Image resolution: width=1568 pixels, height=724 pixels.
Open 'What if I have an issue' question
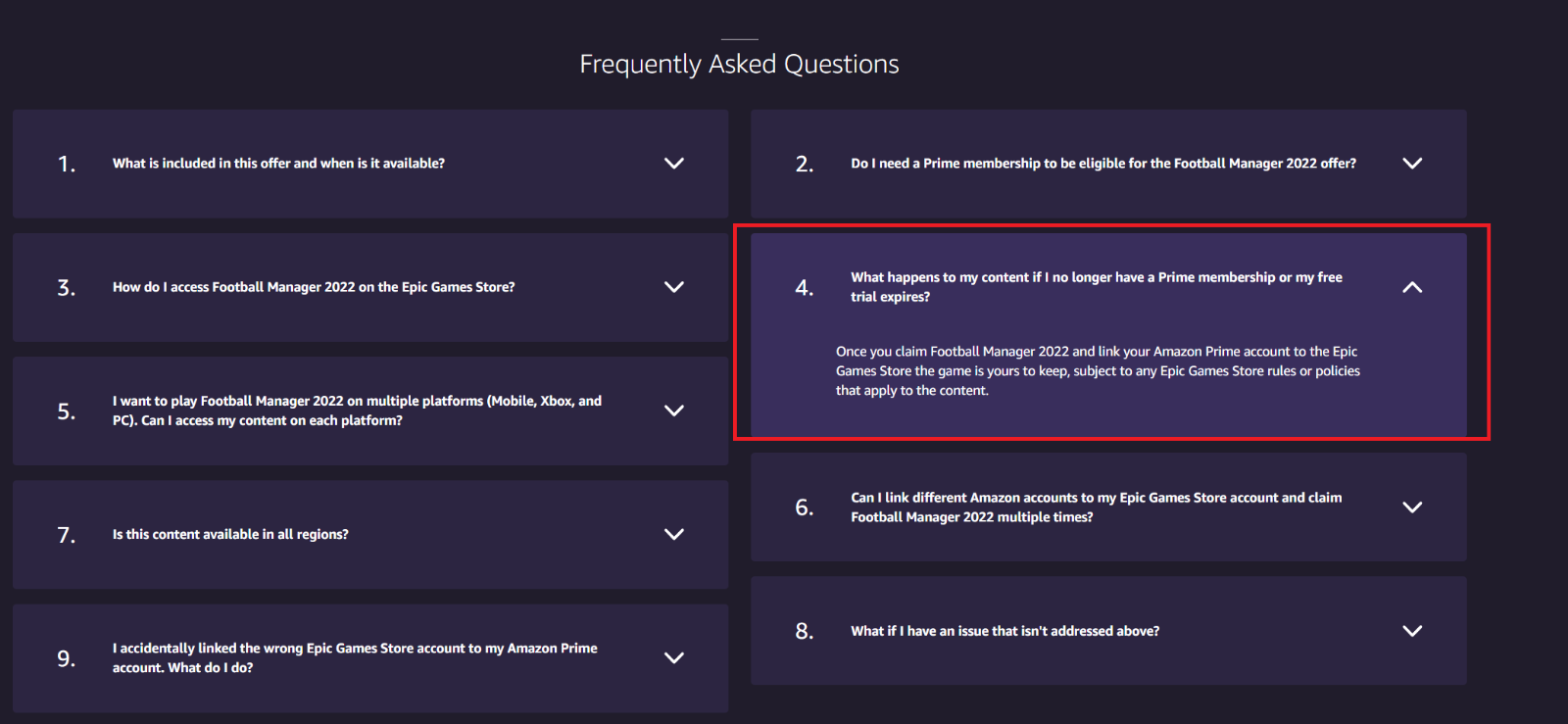pos(1004,631)
